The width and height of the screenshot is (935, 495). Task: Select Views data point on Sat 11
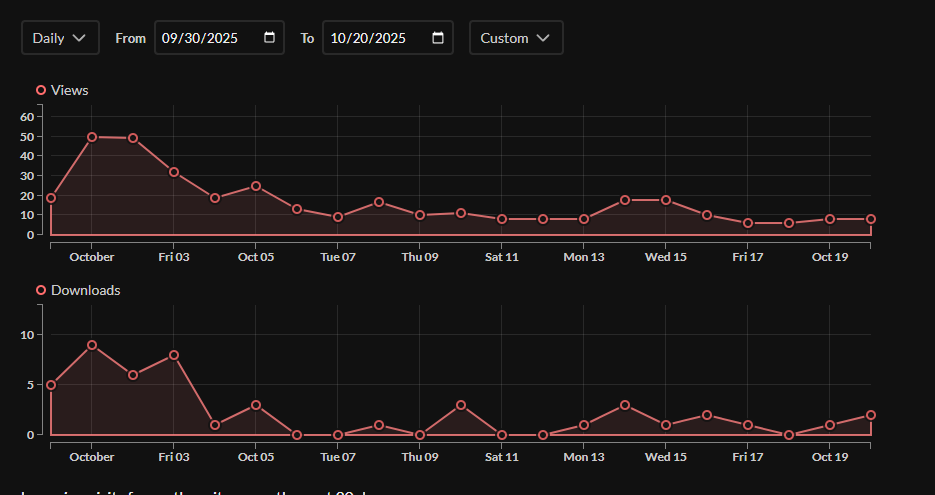pyautogui.click(x=502, y=219)
